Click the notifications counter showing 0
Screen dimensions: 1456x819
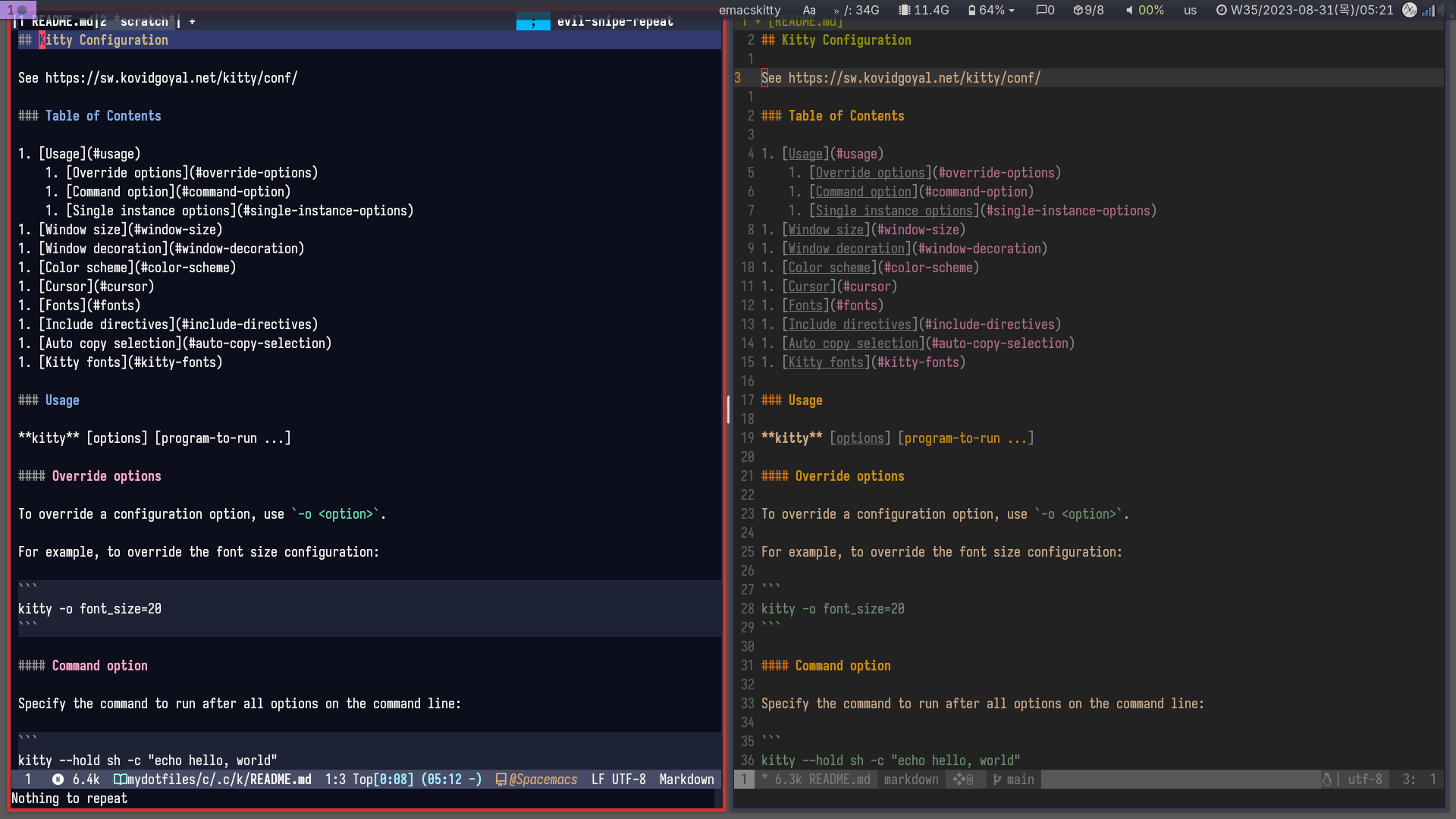click(x=1045, y=10)
